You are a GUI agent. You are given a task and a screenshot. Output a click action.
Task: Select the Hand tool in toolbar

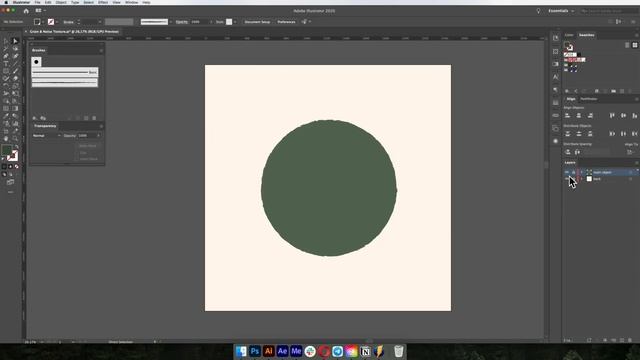6,139
